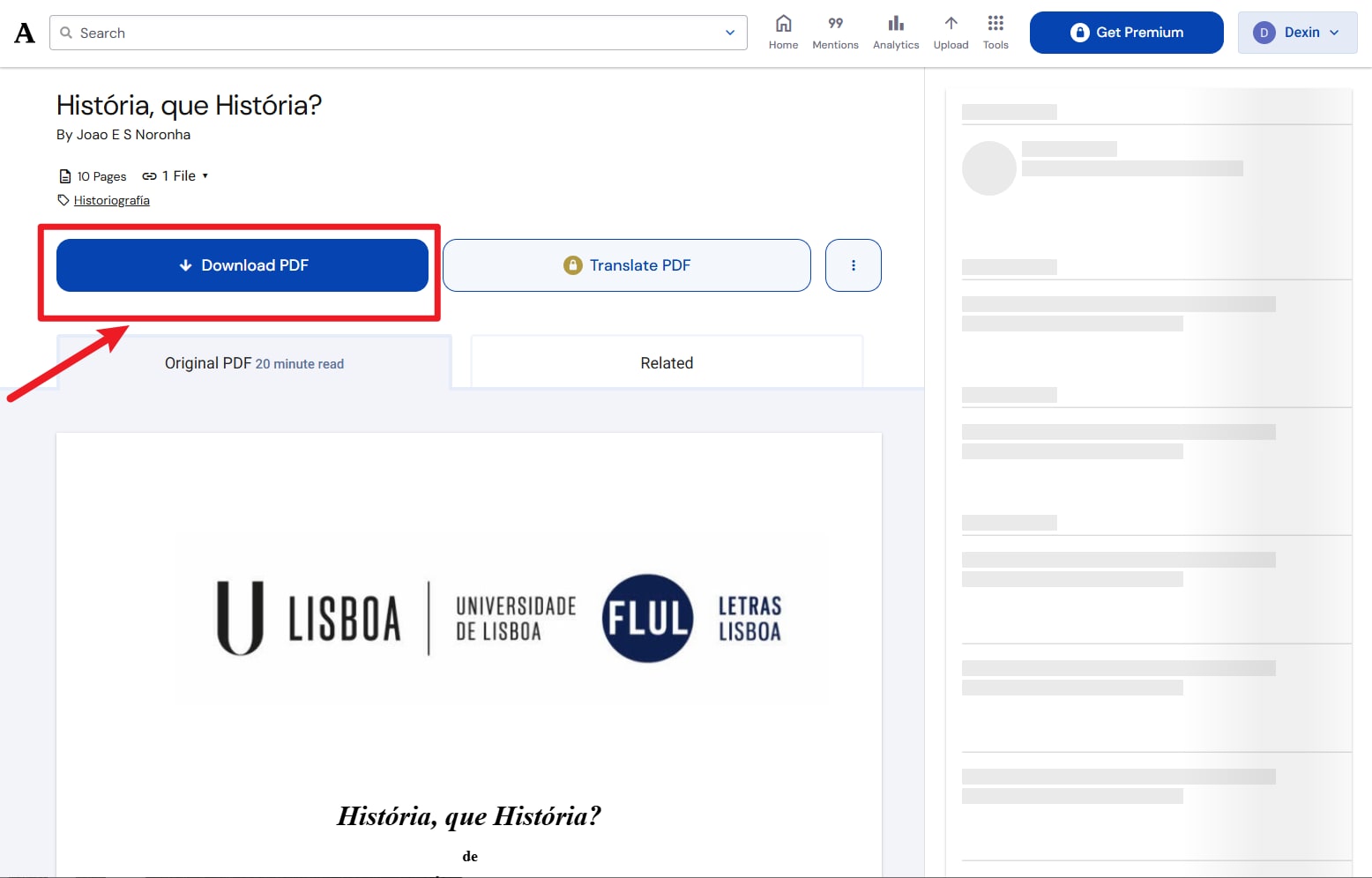Click the U Lisboa logo in the PDF
Screen dimensions: 1372x878
tap(309, 618)
